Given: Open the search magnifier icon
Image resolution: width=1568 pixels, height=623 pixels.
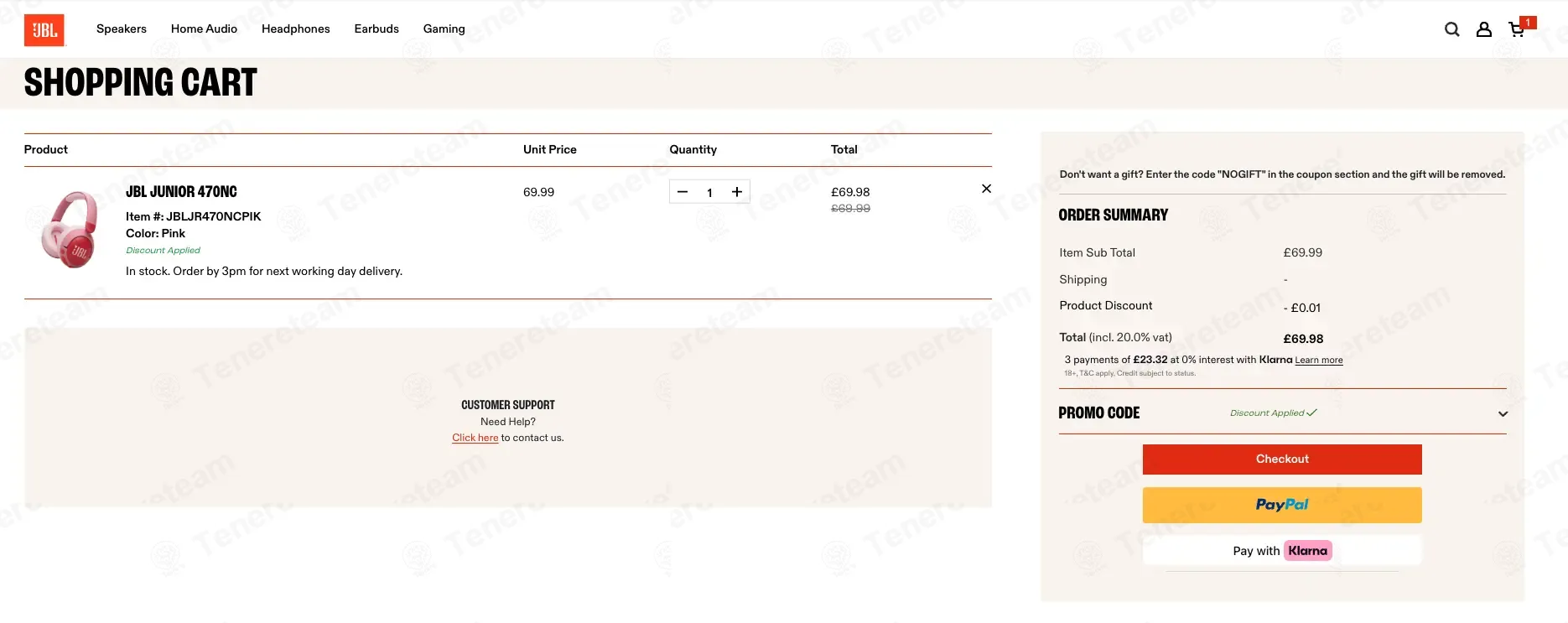Looking at the screenshot, I should (x=1452, y=29).
